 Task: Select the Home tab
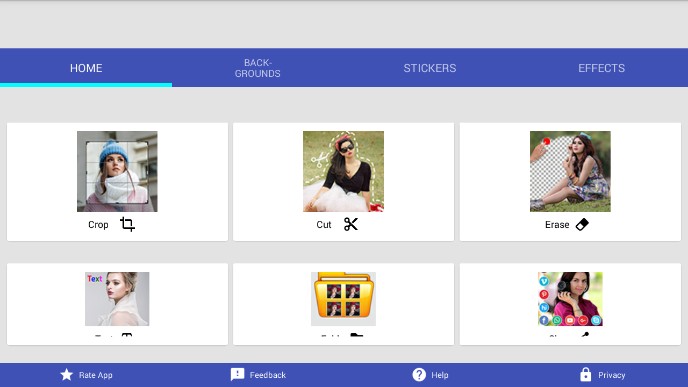click(x=86, y=68)
